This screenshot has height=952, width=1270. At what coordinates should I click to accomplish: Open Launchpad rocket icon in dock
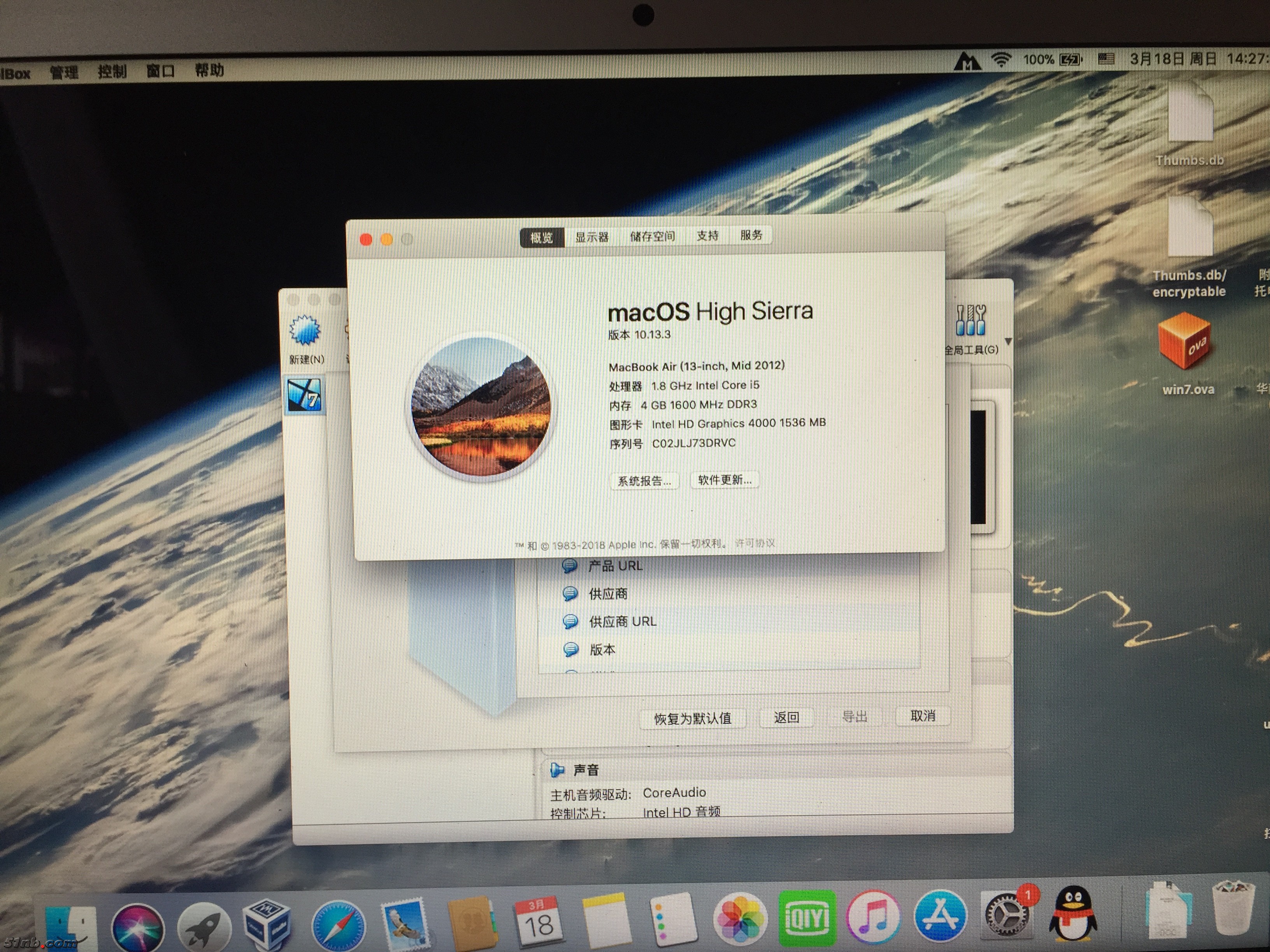click(204, 928)
